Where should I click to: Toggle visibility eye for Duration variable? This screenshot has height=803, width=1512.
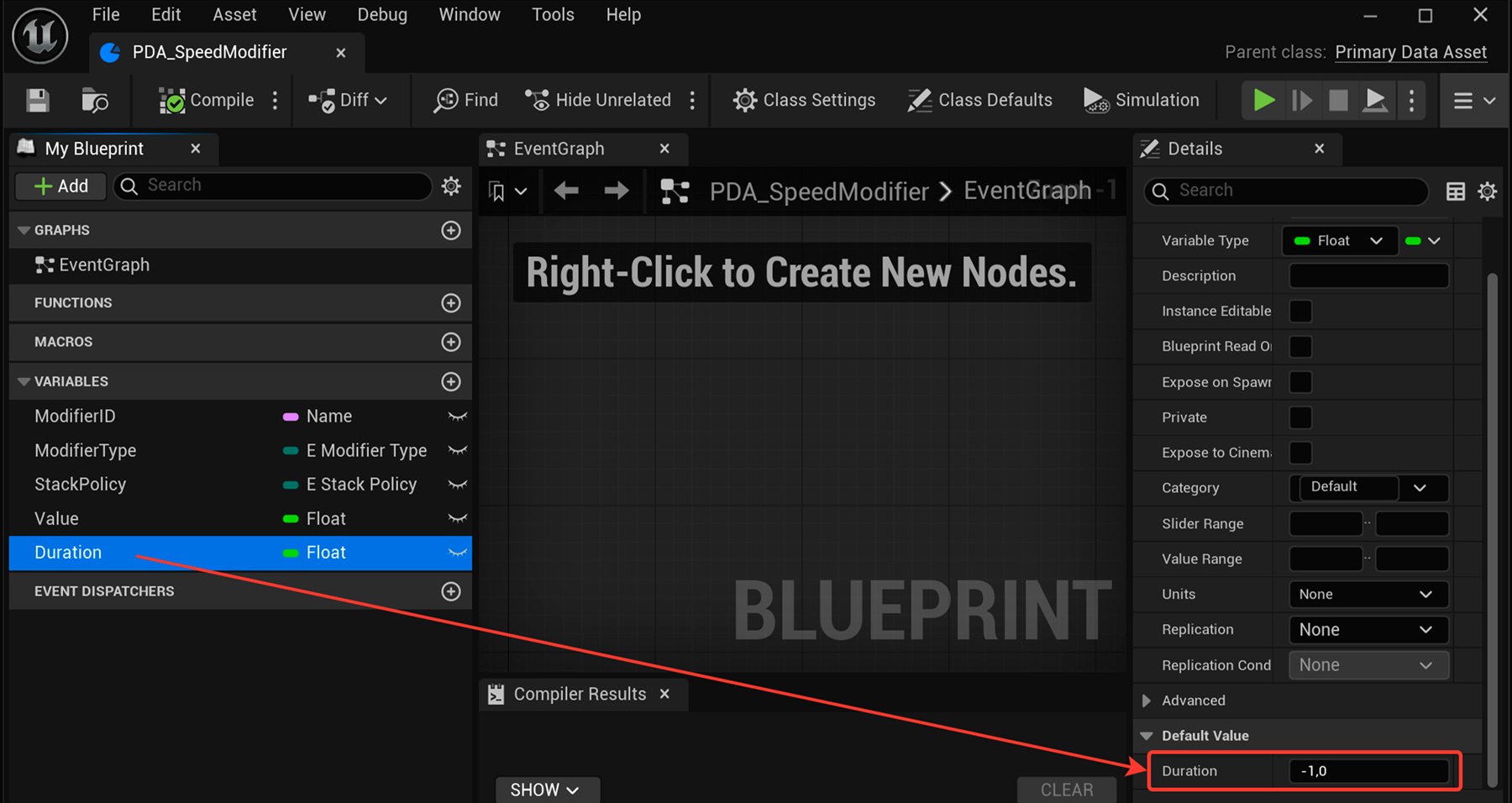(458, 553)
